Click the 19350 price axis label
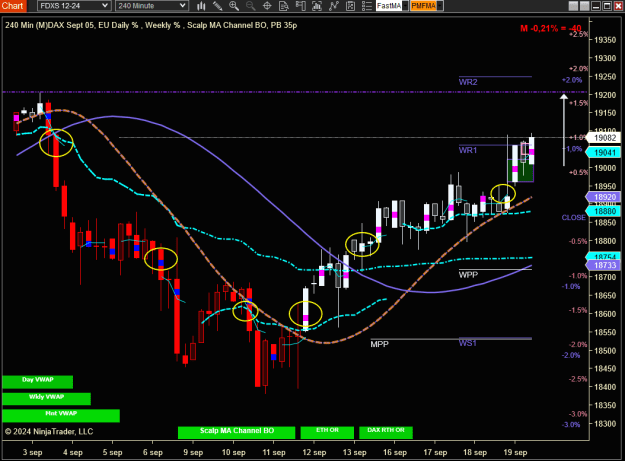This screenshot has width=625, height=461. pos(605,40)
